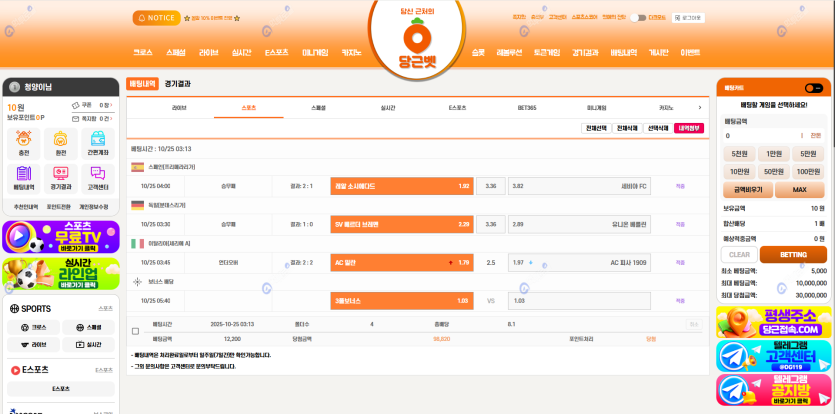Expand category tabs with right chevron
Viewport: 835px width, 414px height.
(x=699, y=107)
